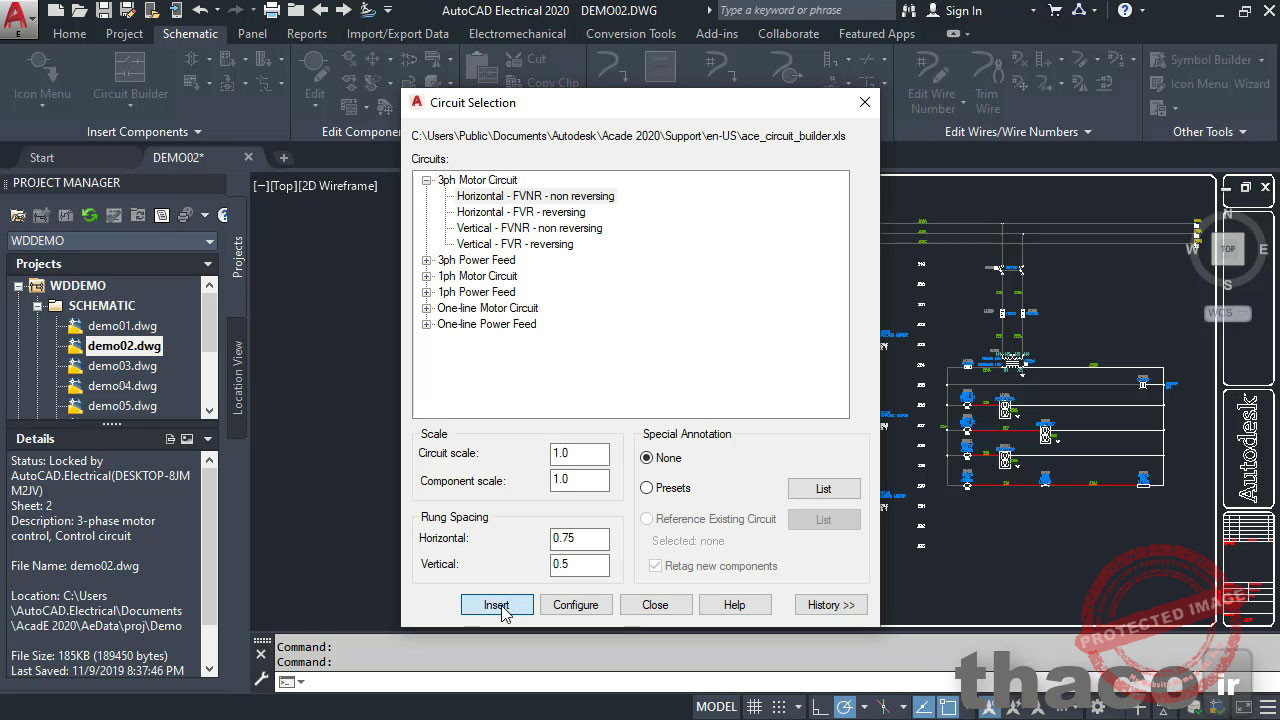Select the Edit Wire Number tool

pos(931,75)
